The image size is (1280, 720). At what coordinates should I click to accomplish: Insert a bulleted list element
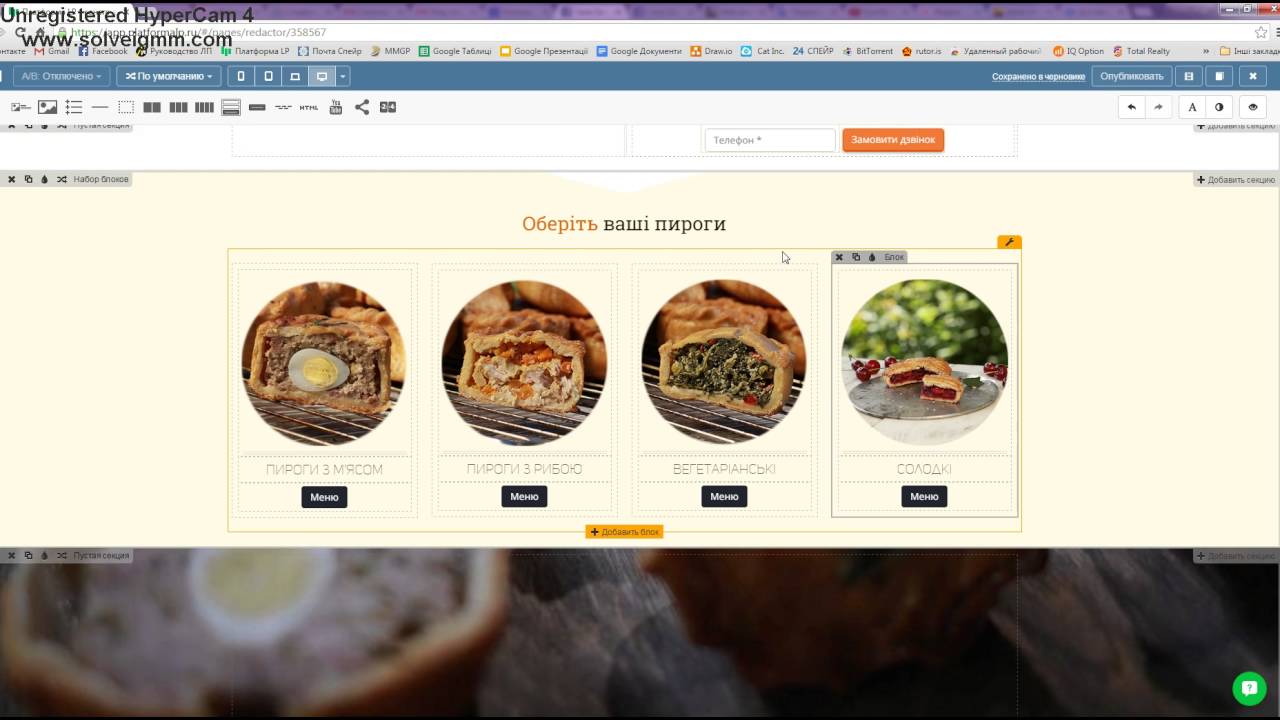point(74,107)
